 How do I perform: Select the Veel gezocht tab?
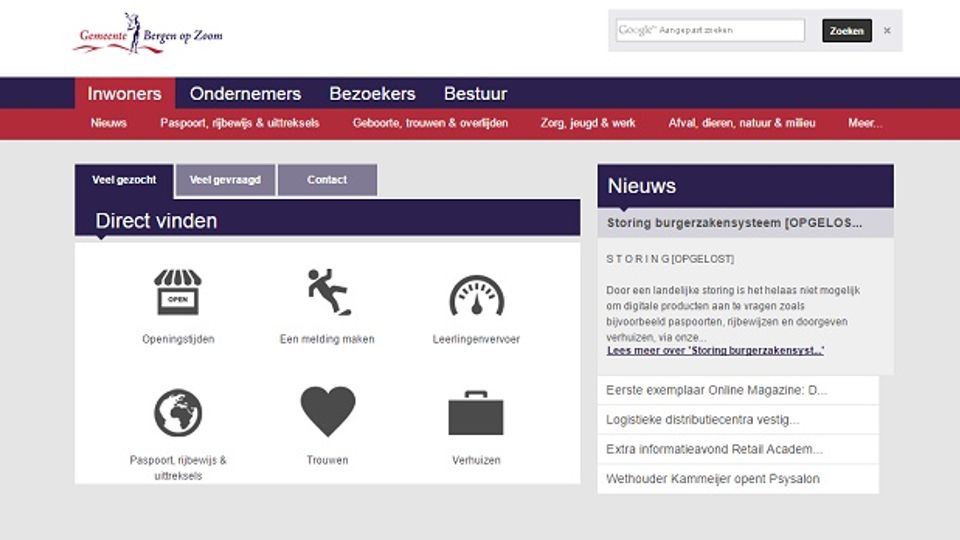(124, 180)
